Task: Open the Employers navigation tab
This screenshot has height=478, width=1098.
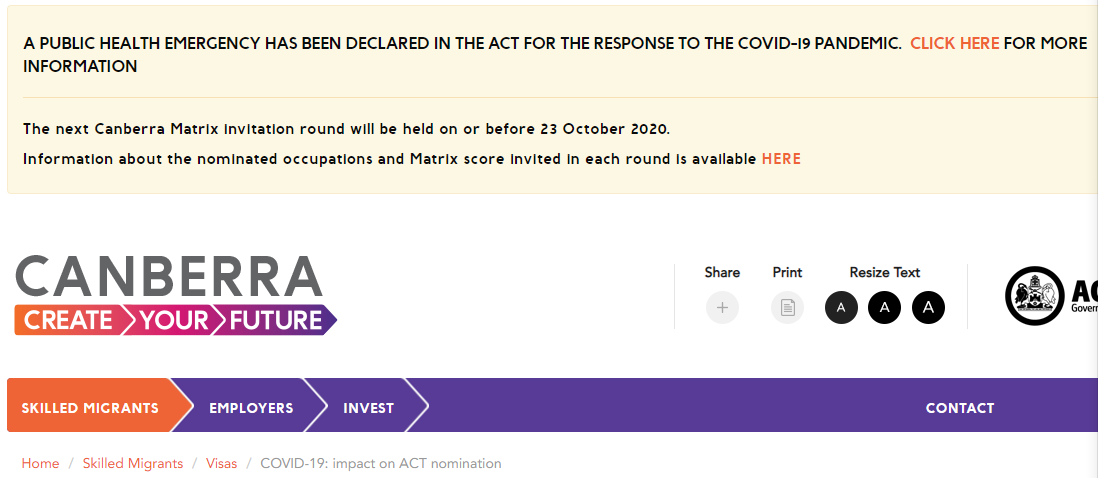Action: (x=251, y=408)
